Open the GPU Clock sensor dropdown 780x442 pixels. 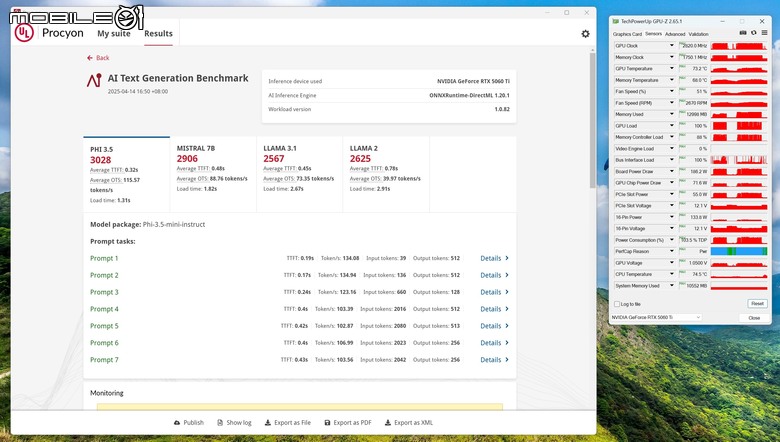click(672, 46)
